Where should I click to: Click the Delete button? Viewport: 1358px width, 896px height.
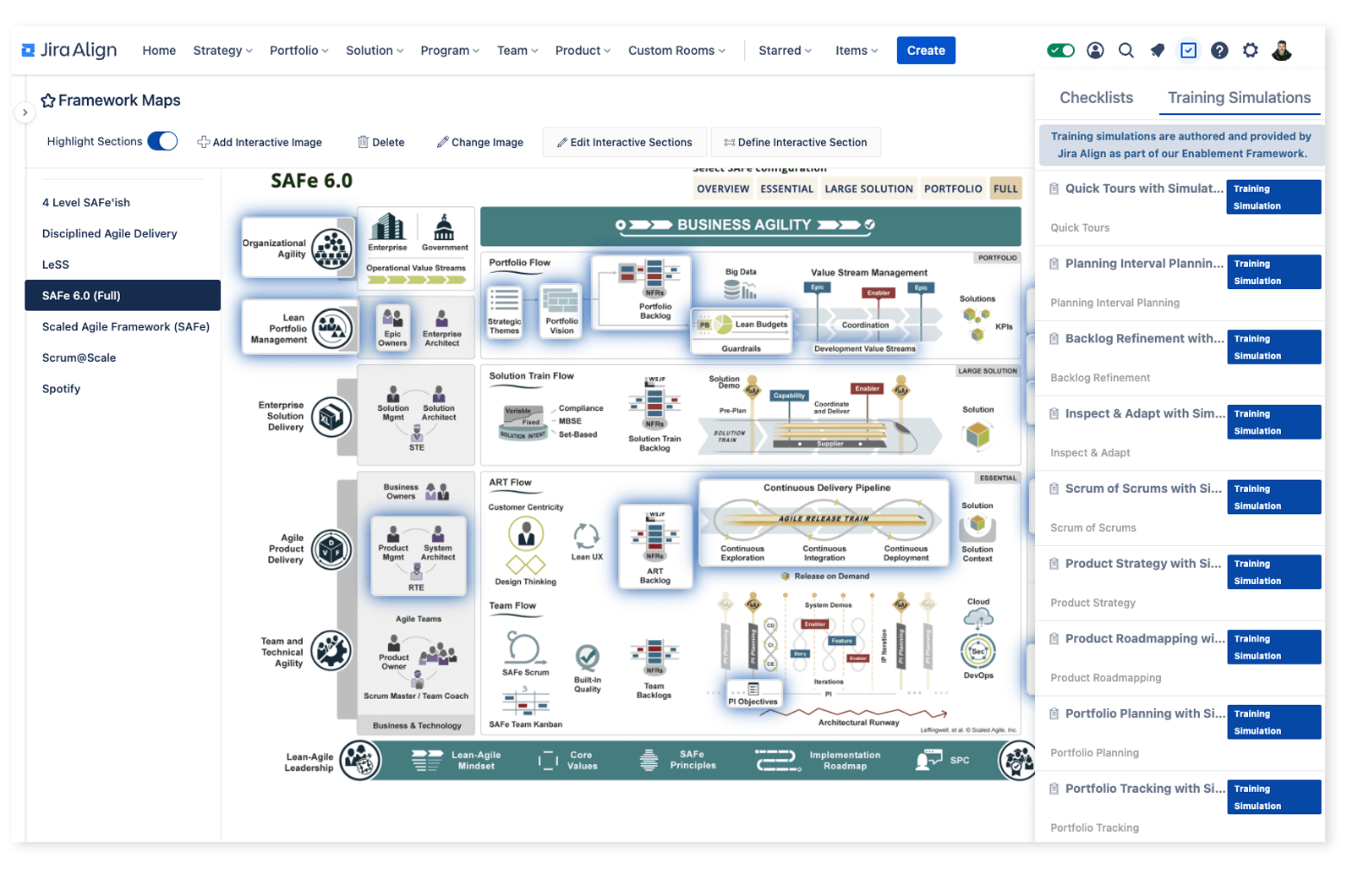click(x=381, y=142)
